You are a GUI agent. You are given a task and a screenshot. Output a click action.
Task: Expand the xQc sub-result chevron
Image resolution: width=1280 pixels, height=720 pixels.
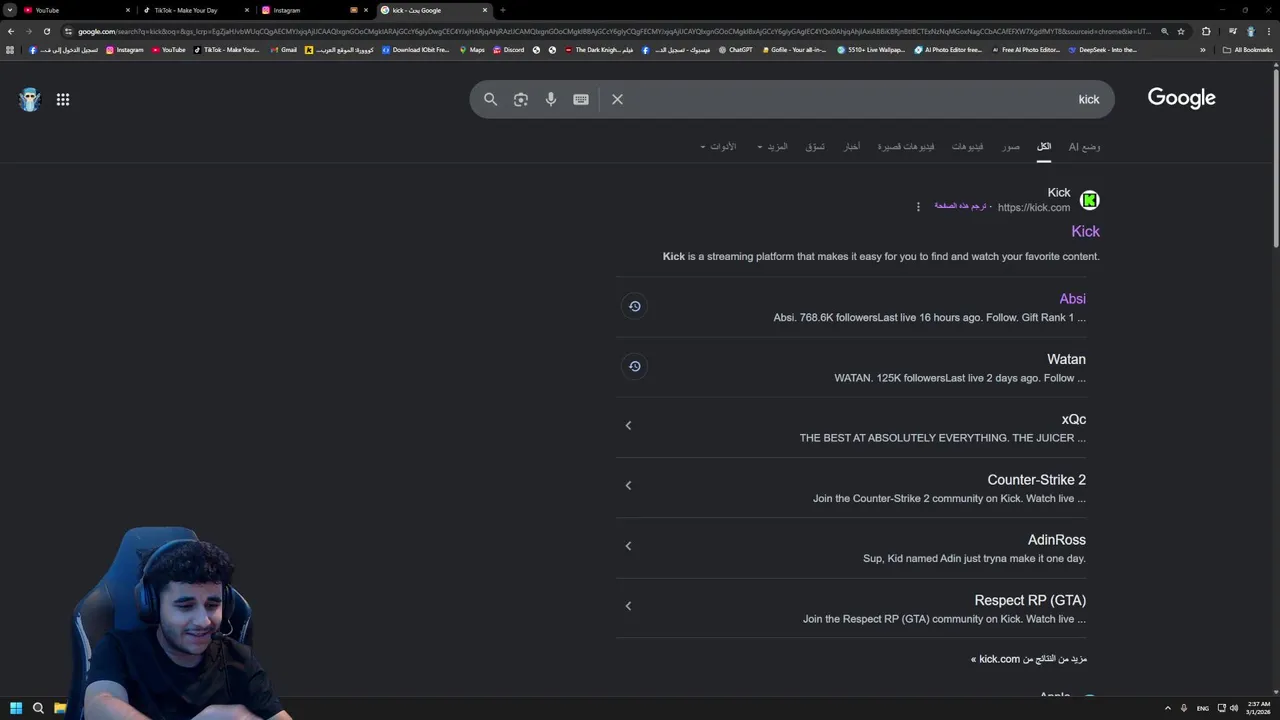point(628,426)
